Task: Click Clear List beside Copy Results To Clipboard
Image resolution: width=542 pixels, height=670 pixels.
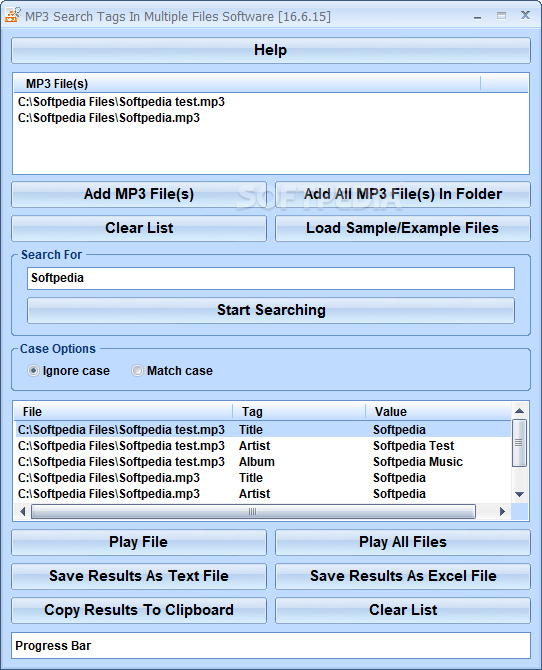Action: [403, 610]
